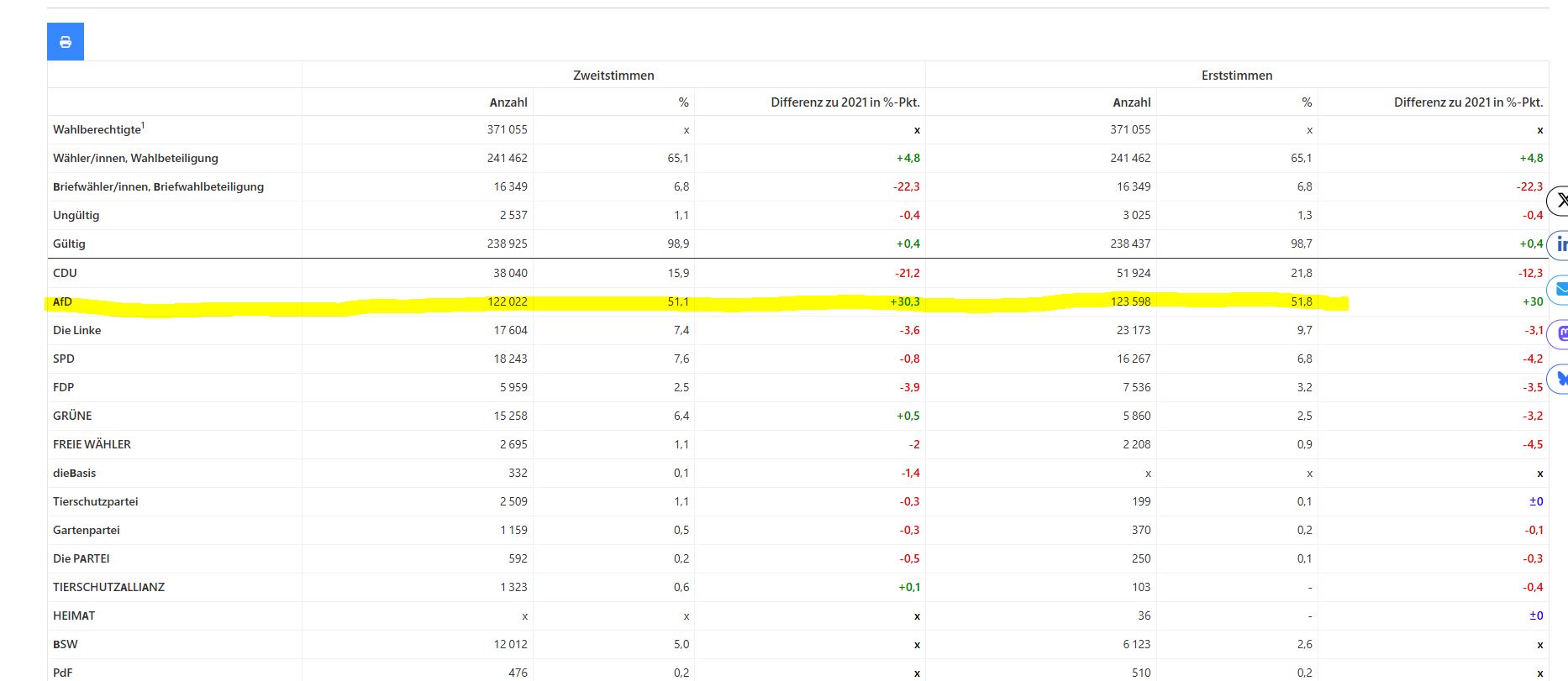Select the FREIE WÄHLER row label
The width and height of the screenshot is (1568, 681).
click(92, 444)
